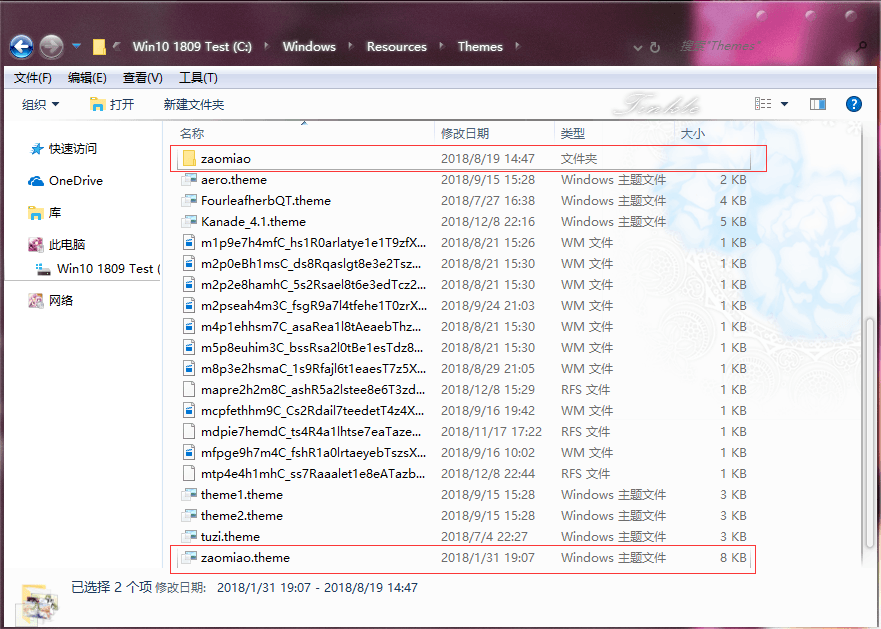Open the 文件(F) menu
This screenshot has width=881, height=629.
click(x=33, y=78)
